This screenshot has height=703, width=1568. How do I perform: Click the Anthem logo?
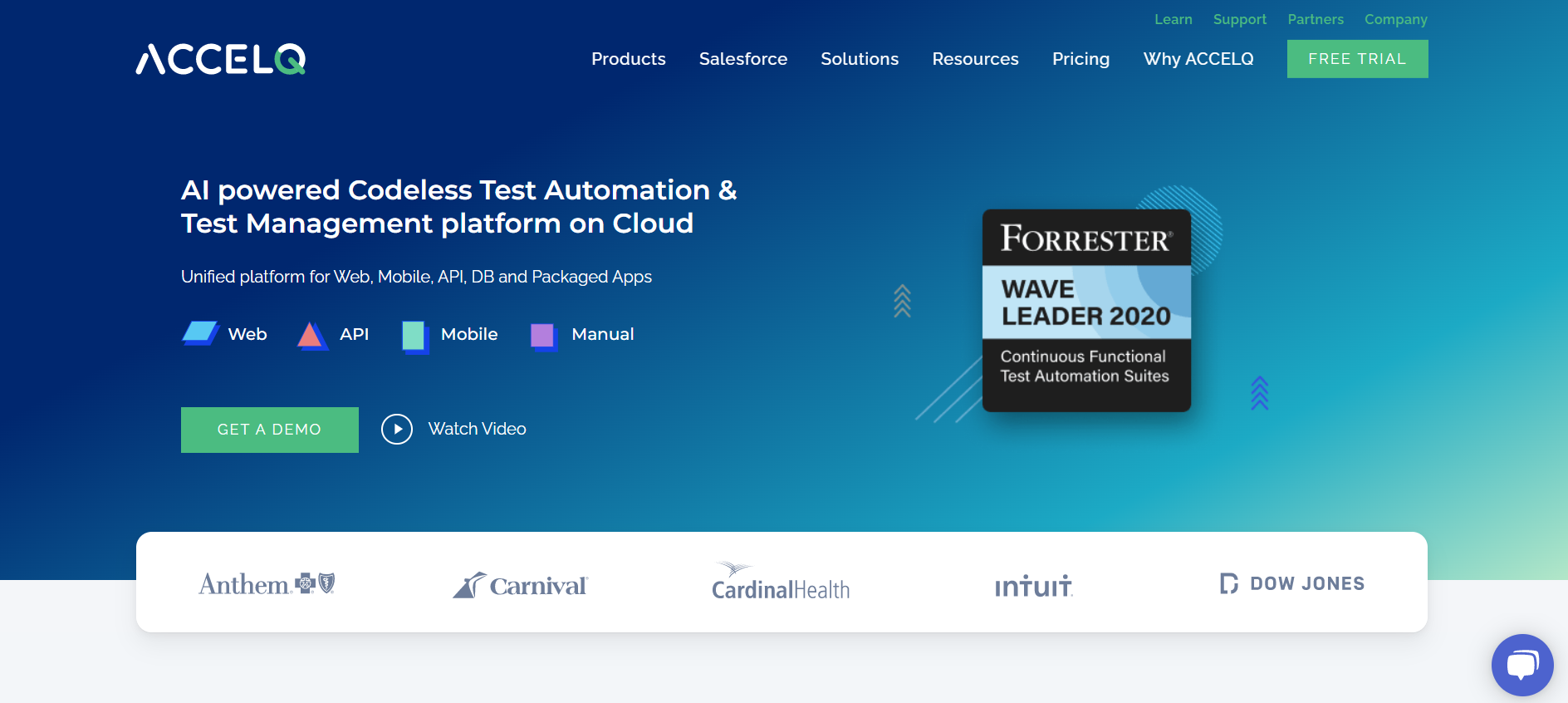(x=267, y=584)
